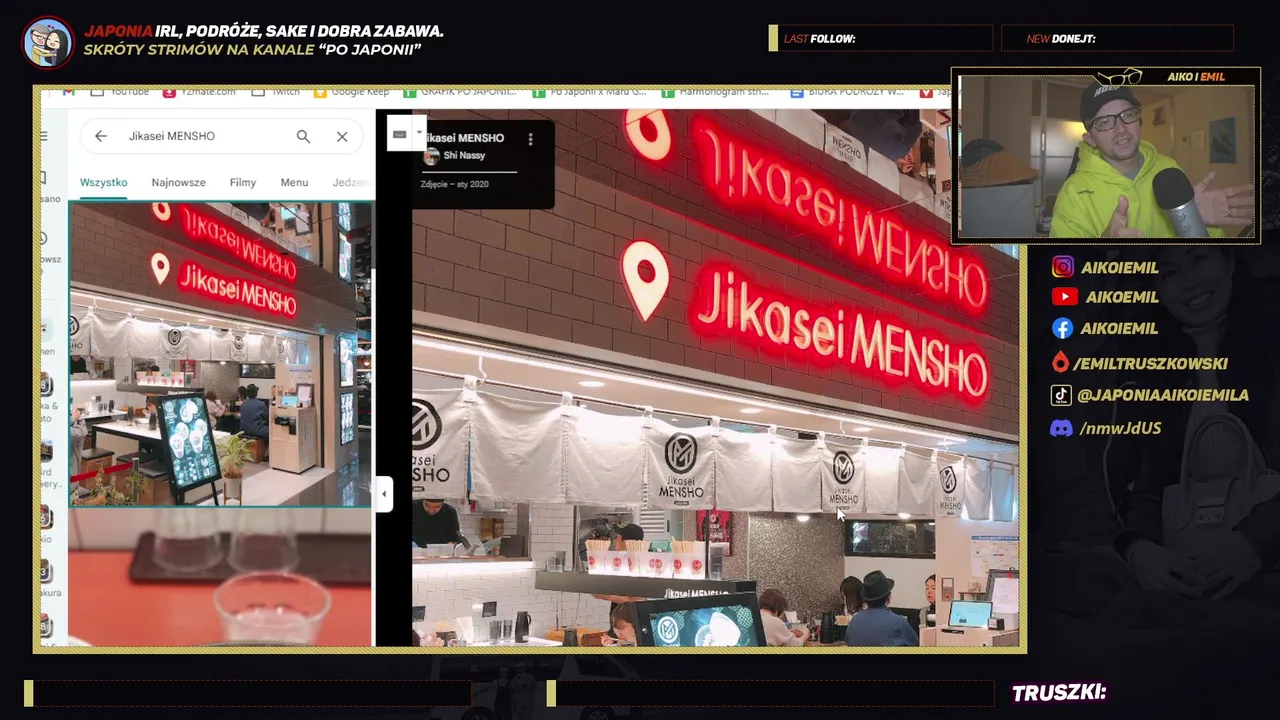Click the Jikasei MENSHO title in photo overlay
Screen dimensions: 1280x720
pos(464,138)
